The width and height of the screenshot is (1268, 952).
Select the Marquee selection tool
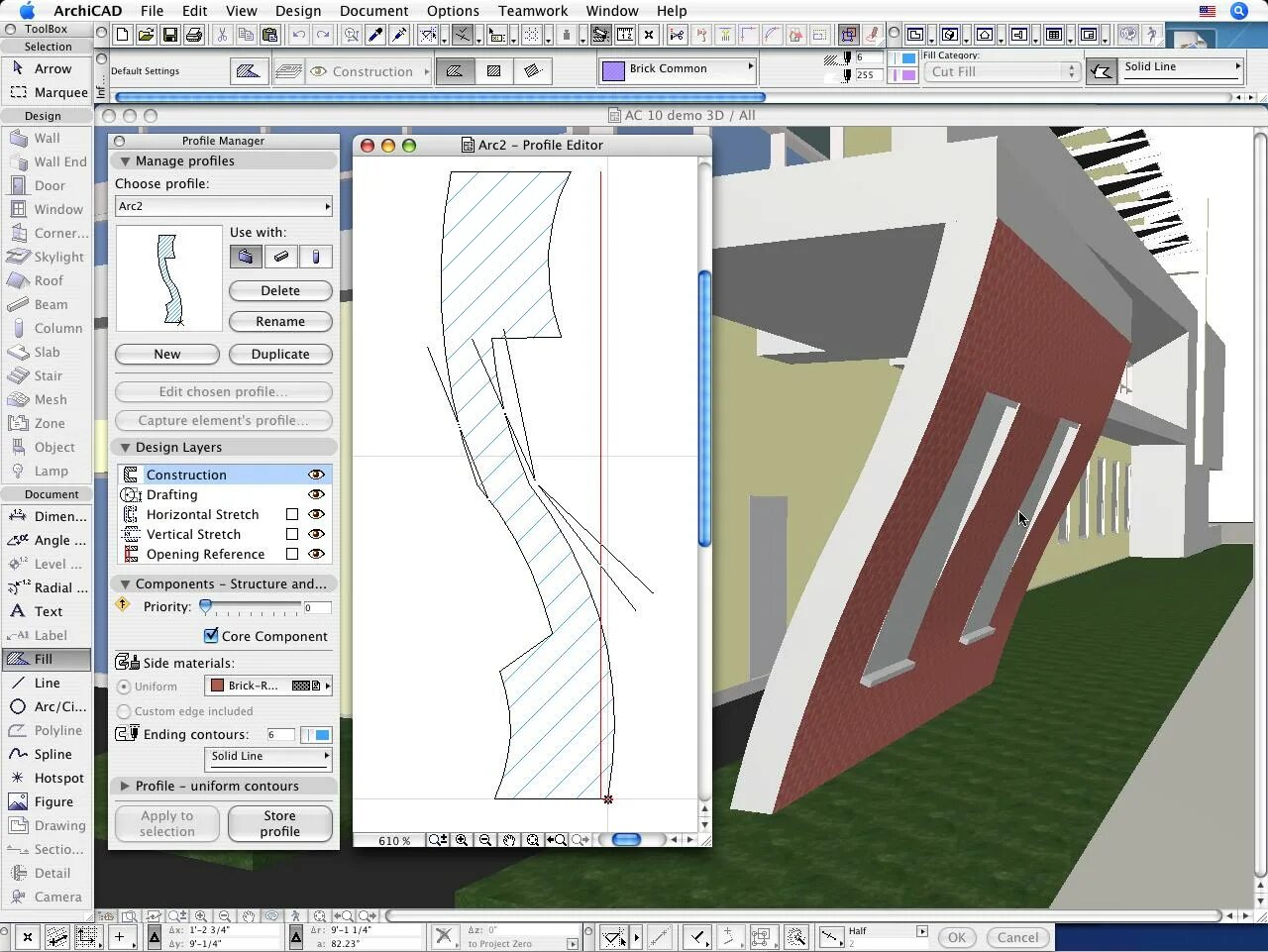[59, 93]
